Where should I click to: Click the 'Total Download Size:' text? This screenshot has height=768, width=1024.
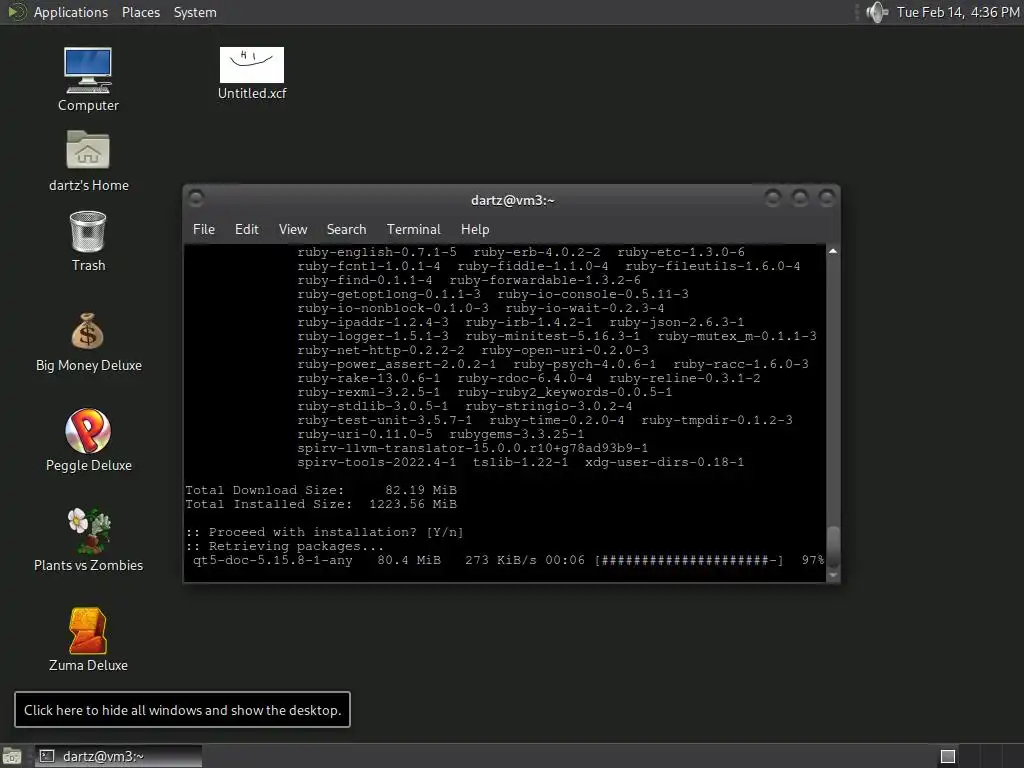264,490
